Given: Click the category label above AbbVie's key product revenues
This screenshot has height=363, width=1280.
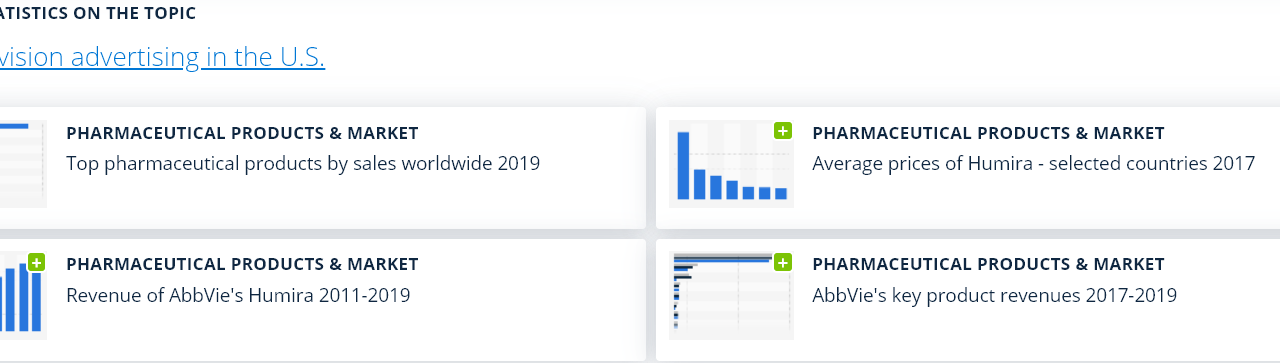Looking at the screenshot, I should point(988,265).
